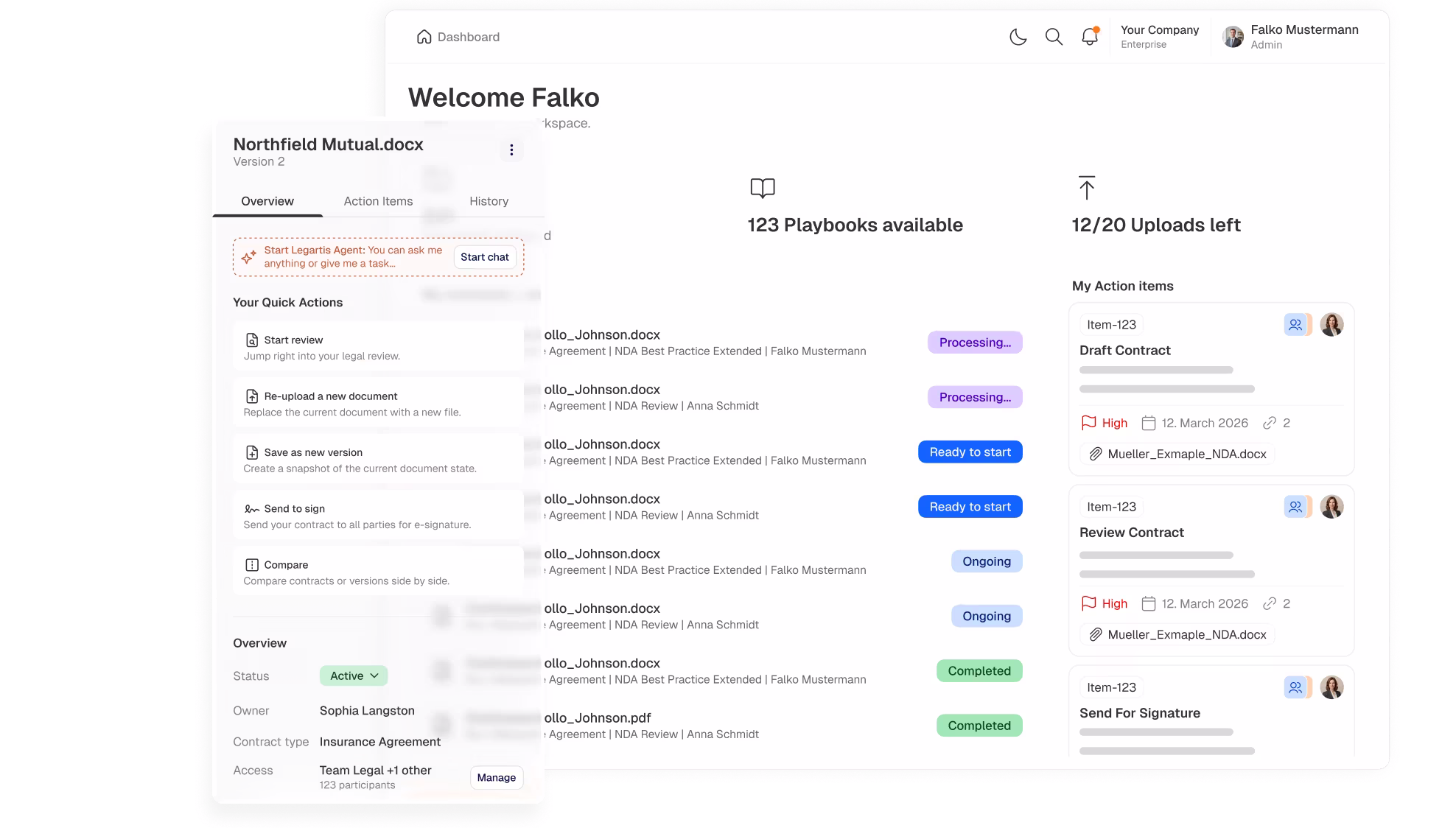Click team icon on Send For Signature card
The width and height of the screenshot is (1456, 828).
[x=1295, y=687]
